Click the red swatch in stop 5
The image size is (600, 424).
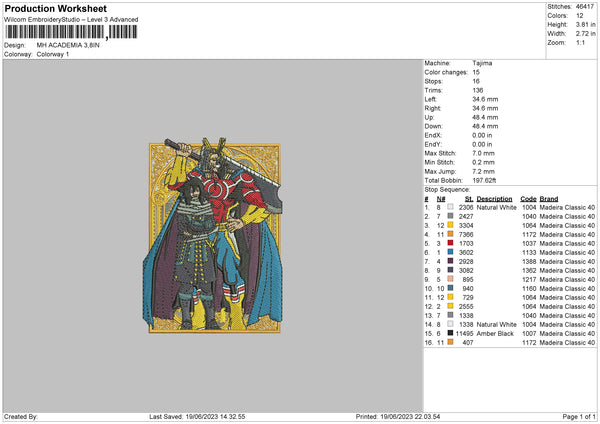coord(450,243)
